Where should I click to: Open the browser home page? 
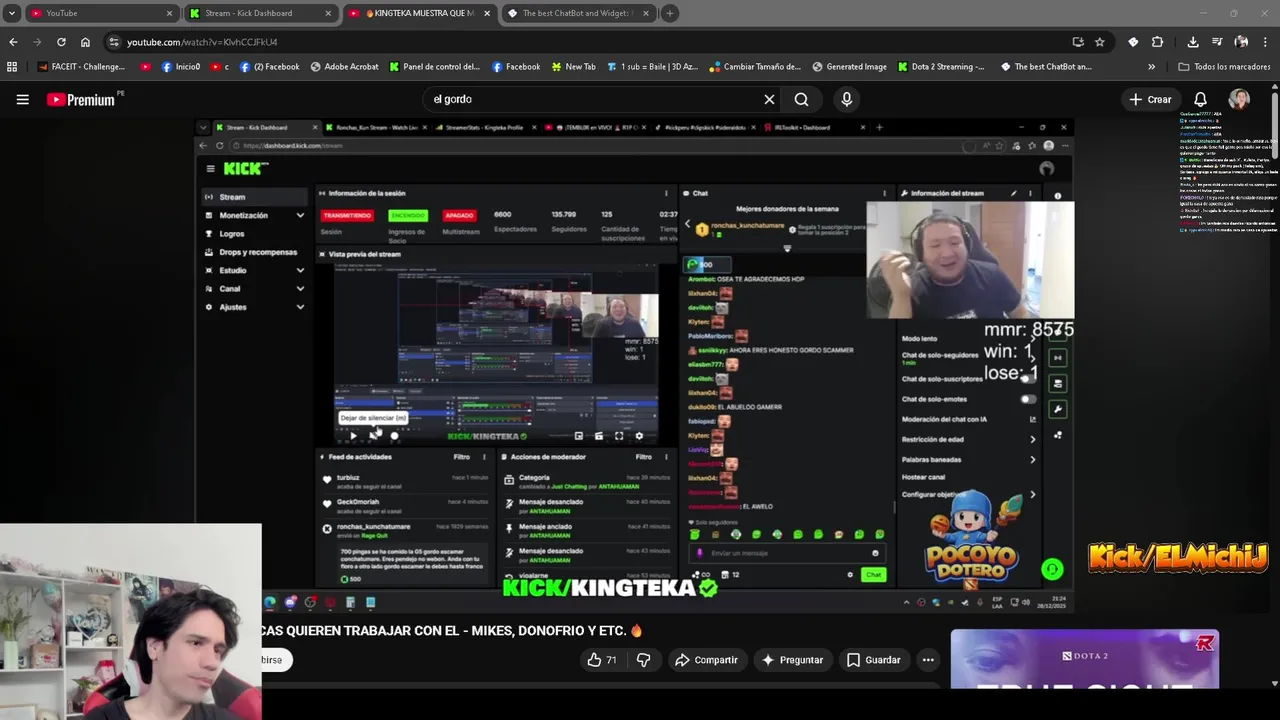[x=85, y=42]
